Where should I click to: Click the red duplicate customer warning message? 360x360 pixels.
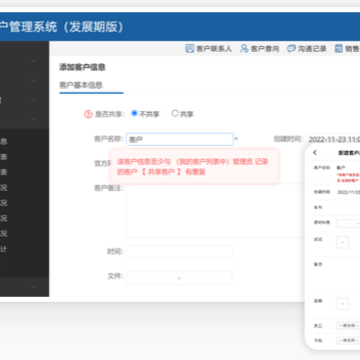(x=194, y=166)
